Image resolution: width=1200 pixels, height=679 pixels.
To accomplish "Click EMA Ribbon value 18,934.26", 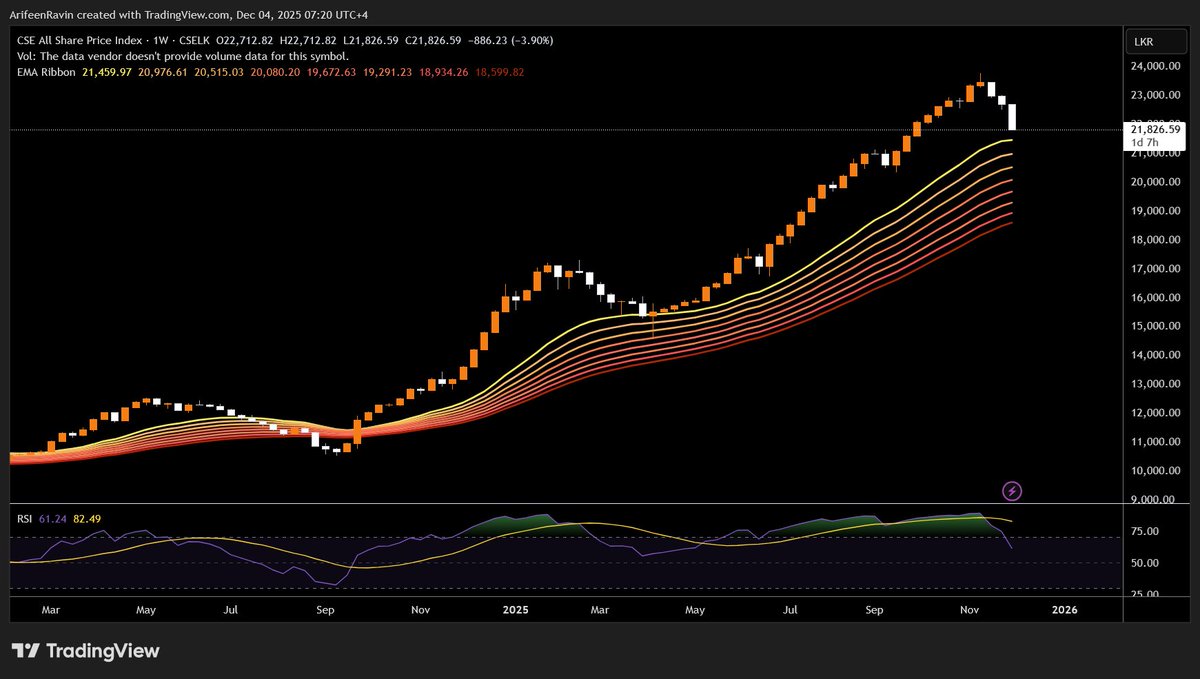I will tap(444, 72).
